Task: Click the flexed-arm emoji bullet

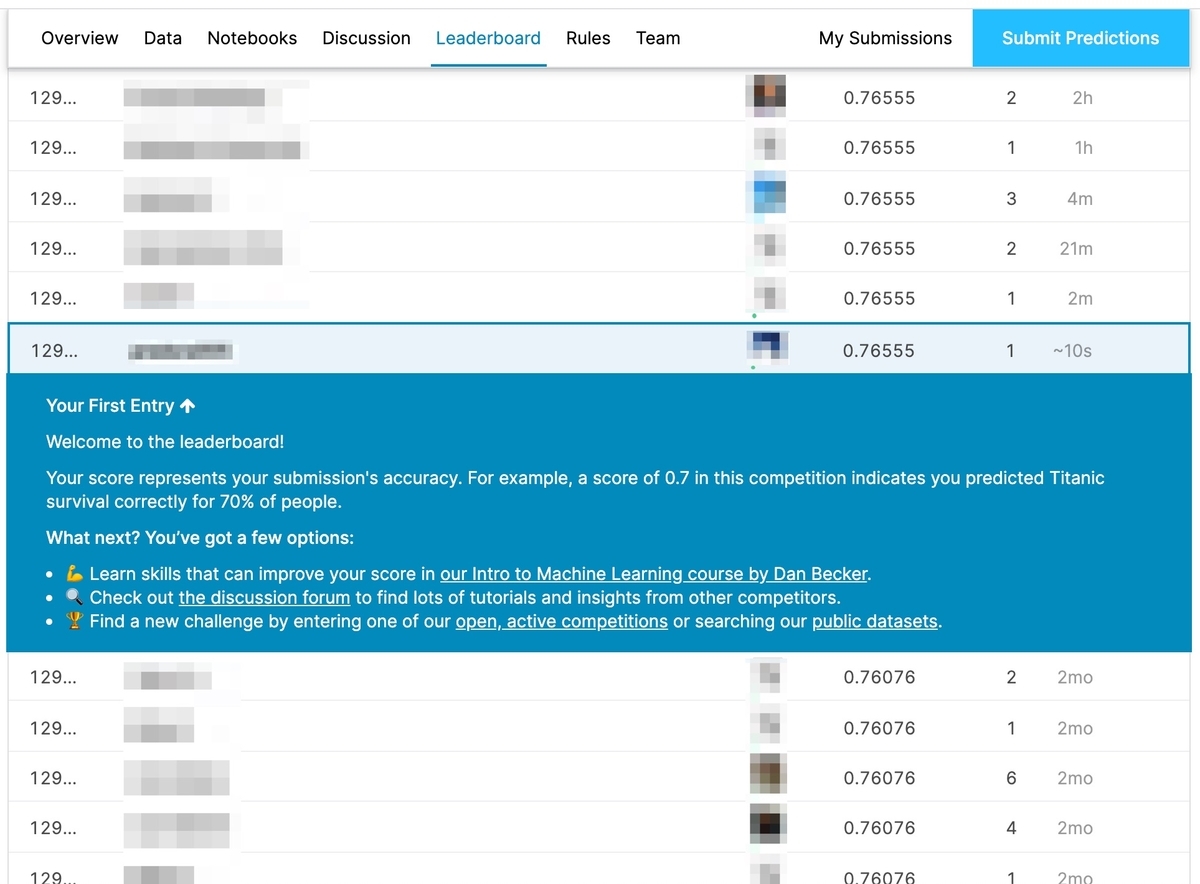Action: pyautogui.click(x=75, y=574)
